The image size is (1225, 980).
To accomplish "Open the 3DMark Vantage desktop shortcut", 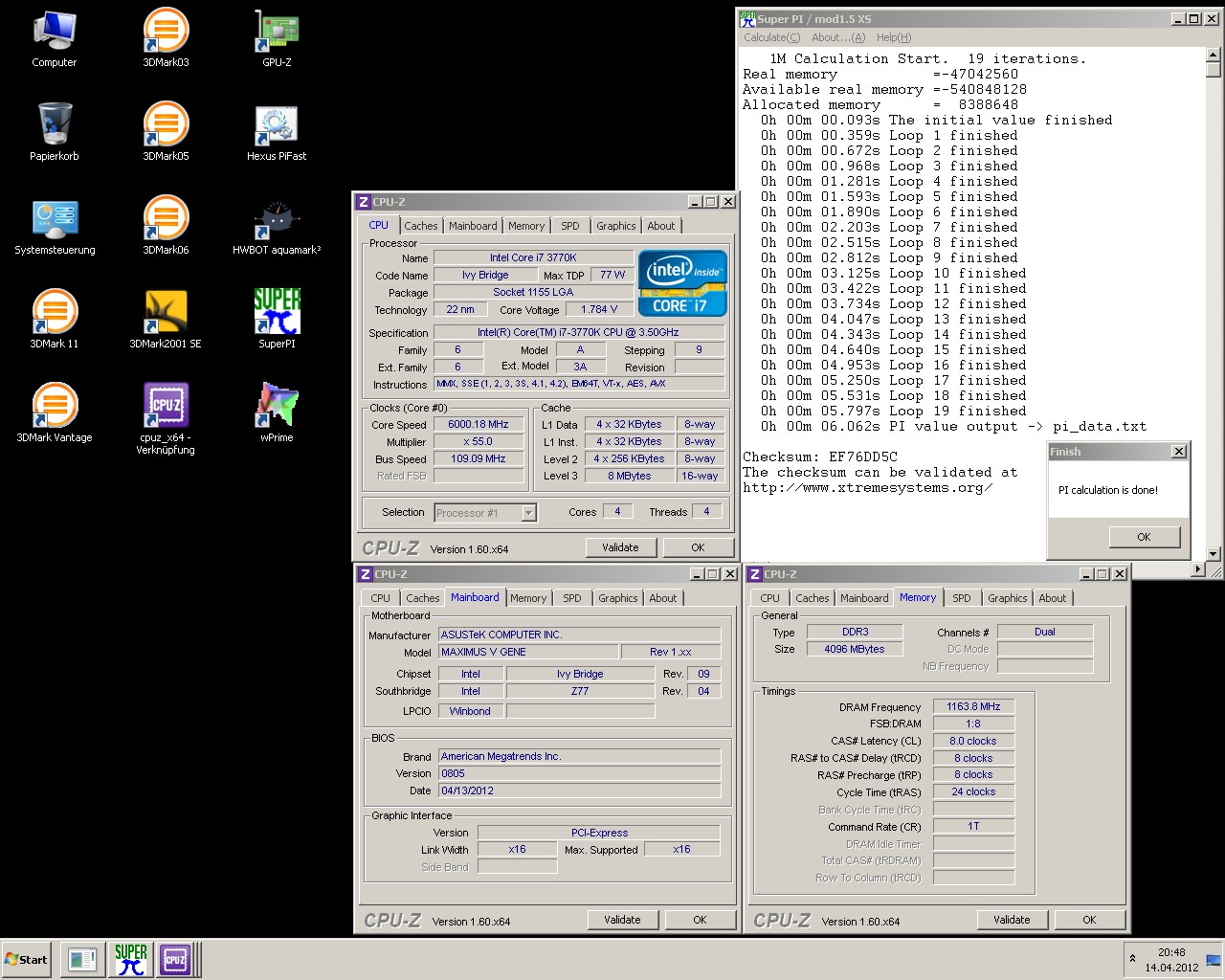I will tap(55, 412).
